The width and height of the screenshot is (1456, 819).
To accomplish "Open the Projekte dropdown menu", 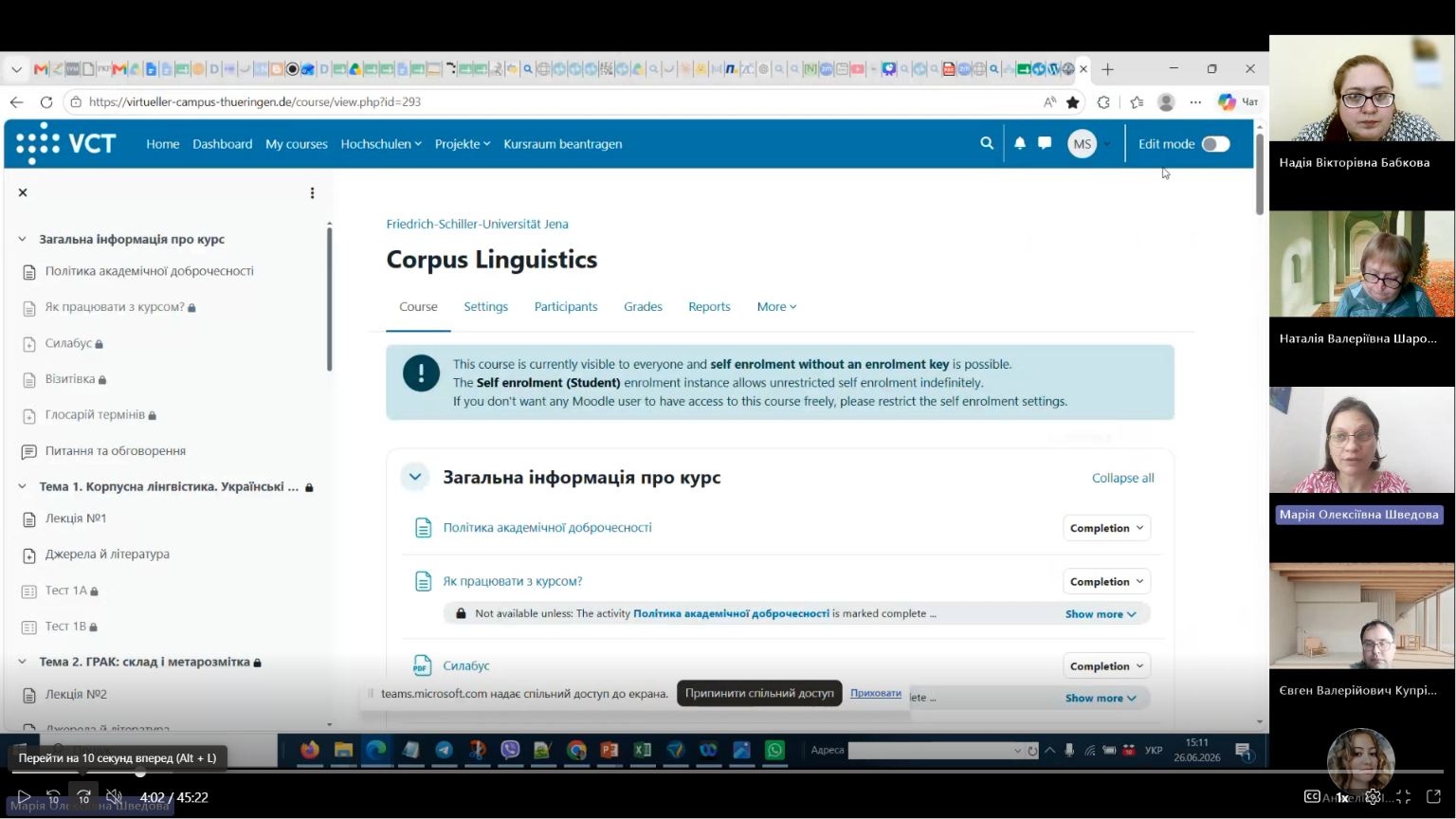I will (x=463, y=144).
